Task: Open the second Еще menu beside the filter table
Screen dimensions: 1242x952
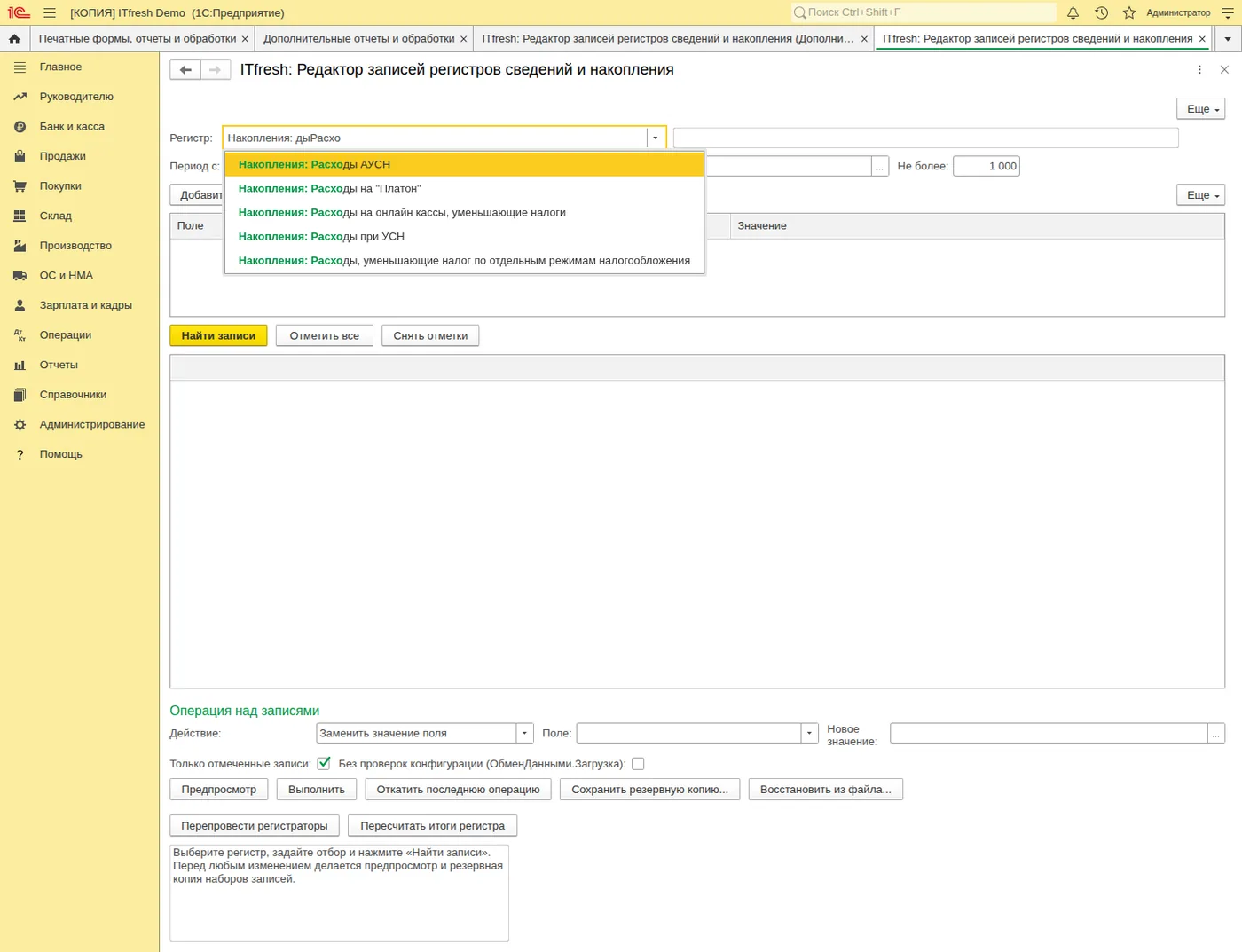Action: 1200,195
